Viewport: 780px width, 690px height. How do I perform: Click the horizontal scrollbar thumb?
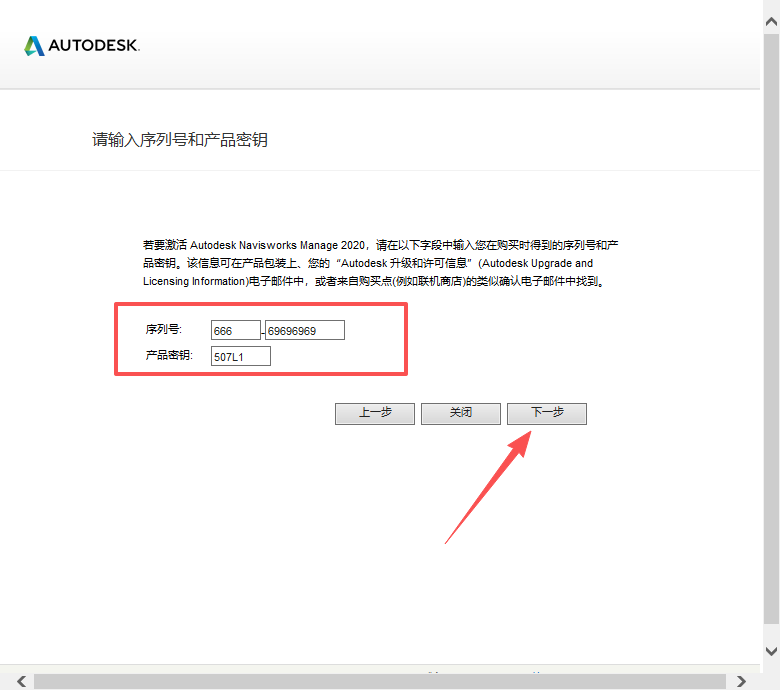pos(380,681)
